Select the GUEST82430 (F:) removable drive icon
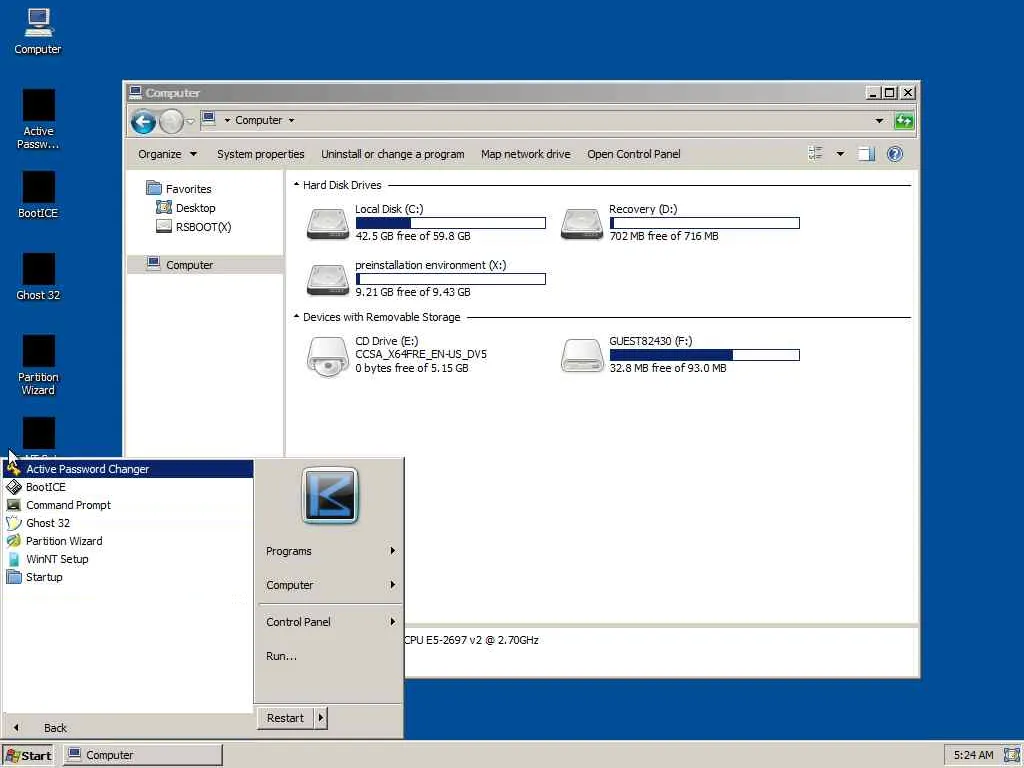This screenshot has height=768, width=1024. pos(581,356)
